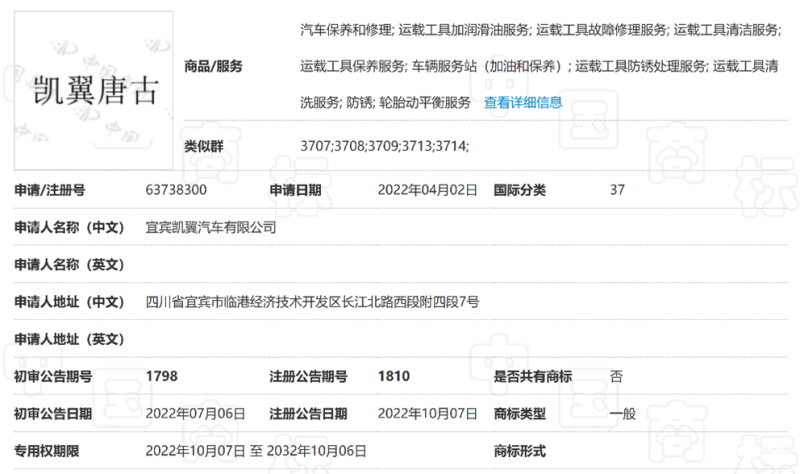
Task: Click the 申请人名称（英文） label
Action: (x=69, y=265)
